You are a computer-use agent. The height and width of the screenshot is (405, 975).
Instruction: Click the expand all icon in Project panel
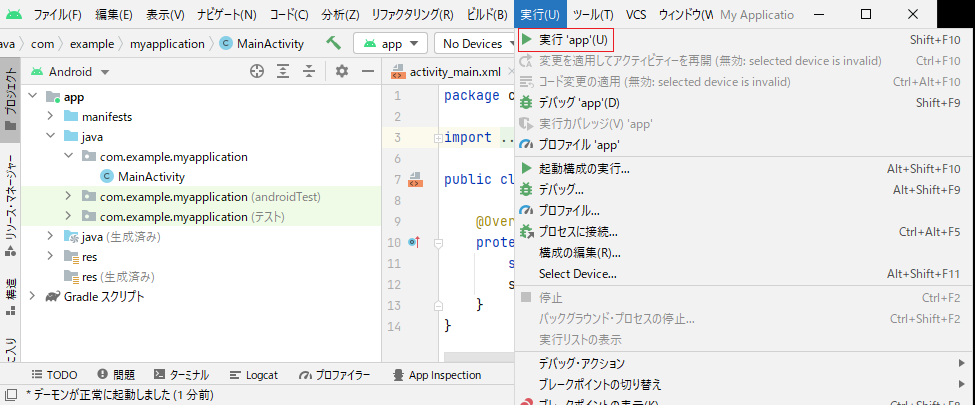(x=283, y=72)
